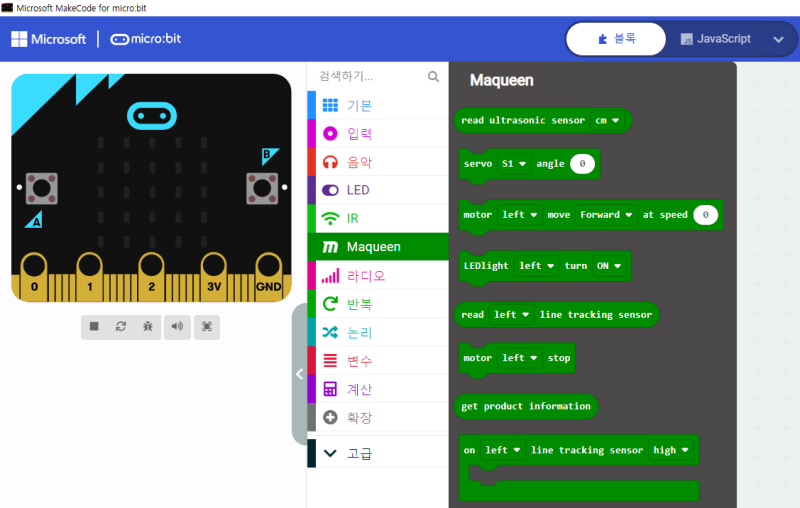Open the 라디오 (Radio) category
Image resolution: width=800 pixels, height=508 pixels.
click(x=378, y=276)
